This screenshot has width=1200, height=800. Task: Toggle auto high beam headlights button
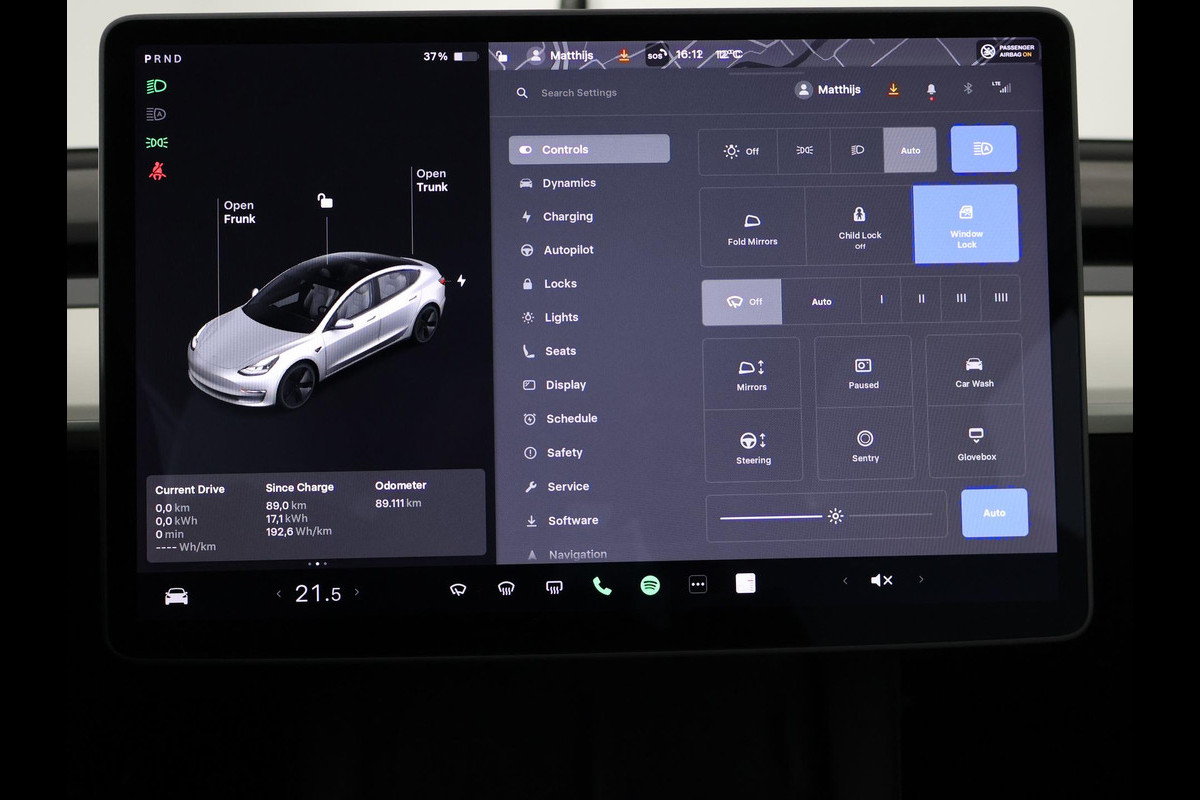(983, 149)
